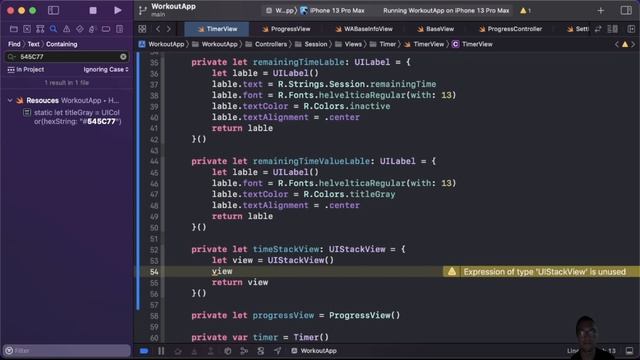This screenshot has width=640, height=360.
Task: Select WorkoutApp process in debug bar
Action: click(x=314, y=351)
